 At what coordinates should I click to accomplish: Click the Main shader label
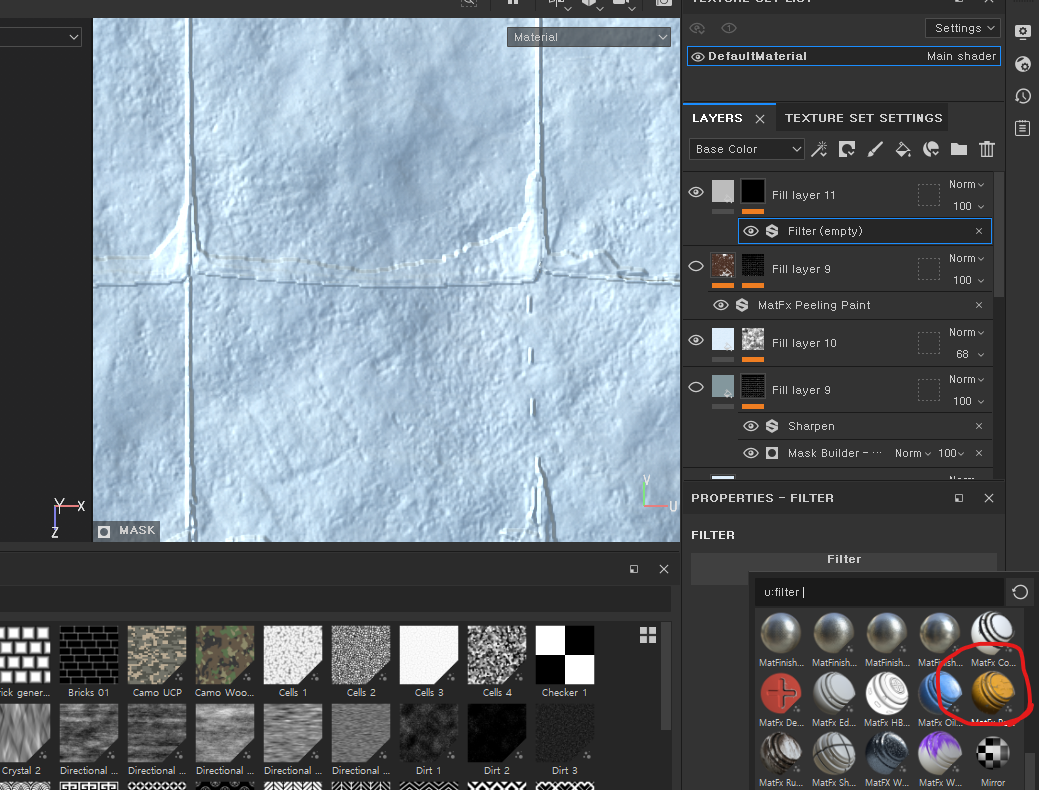tap(961, 56)
